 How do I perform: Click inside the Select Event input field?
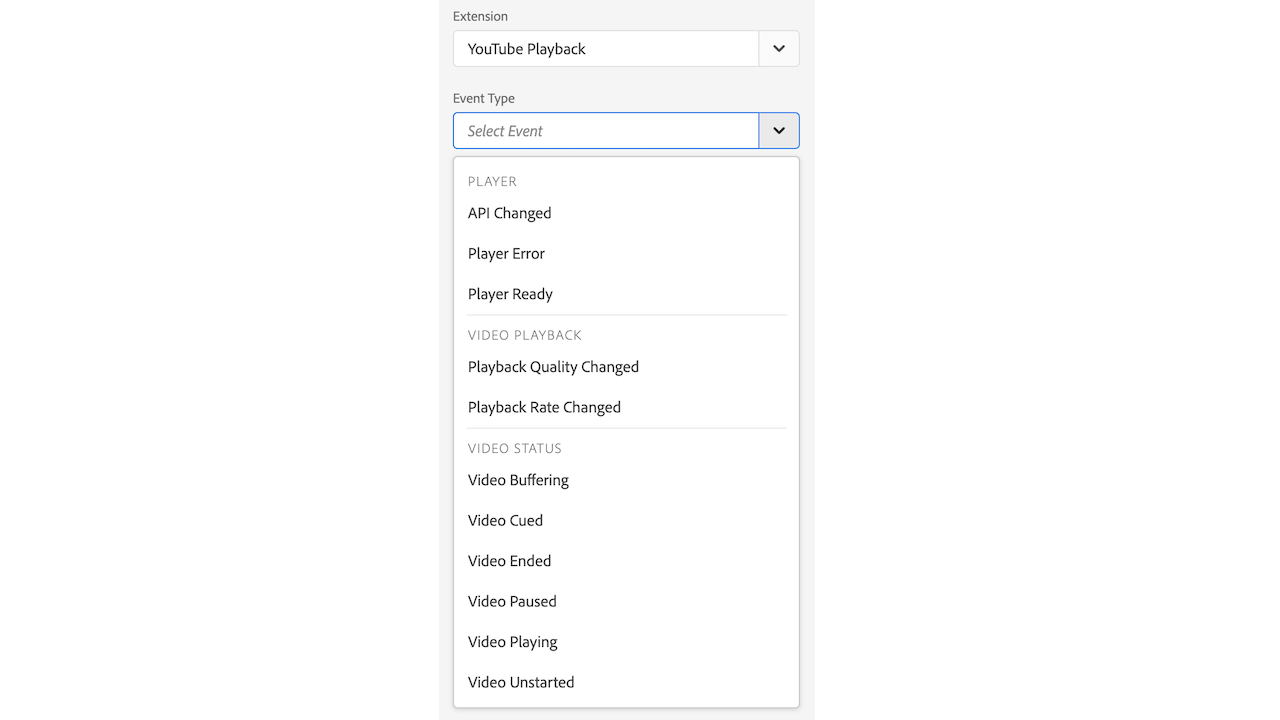[606, 130]
